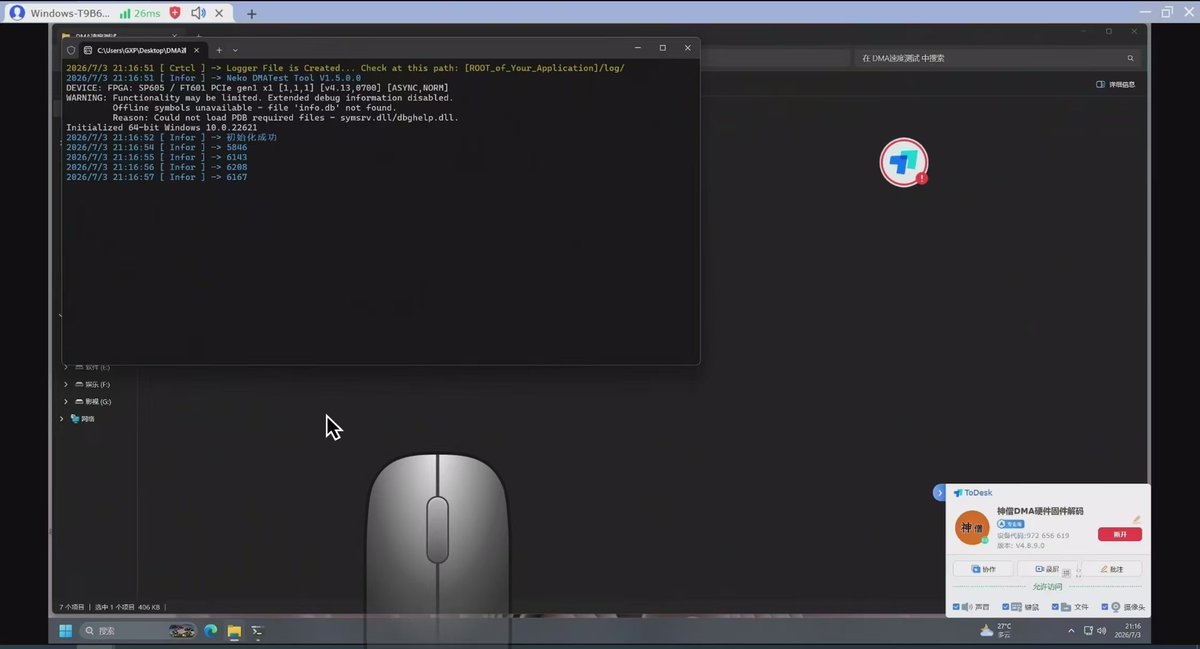
Task: Click the Explorer search magnifier icon
Action: [x=1131, y=58]
